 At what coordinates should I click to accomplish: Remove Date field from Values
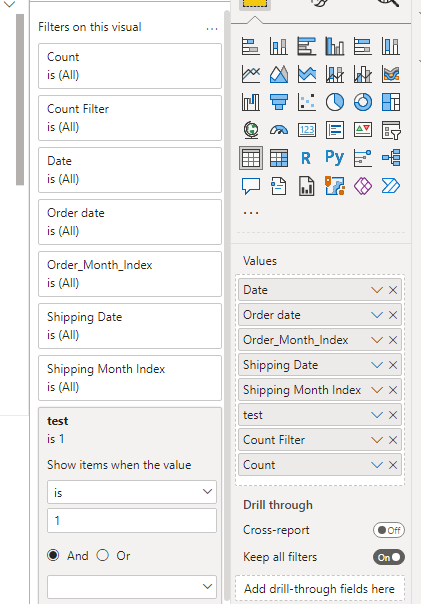393,290
